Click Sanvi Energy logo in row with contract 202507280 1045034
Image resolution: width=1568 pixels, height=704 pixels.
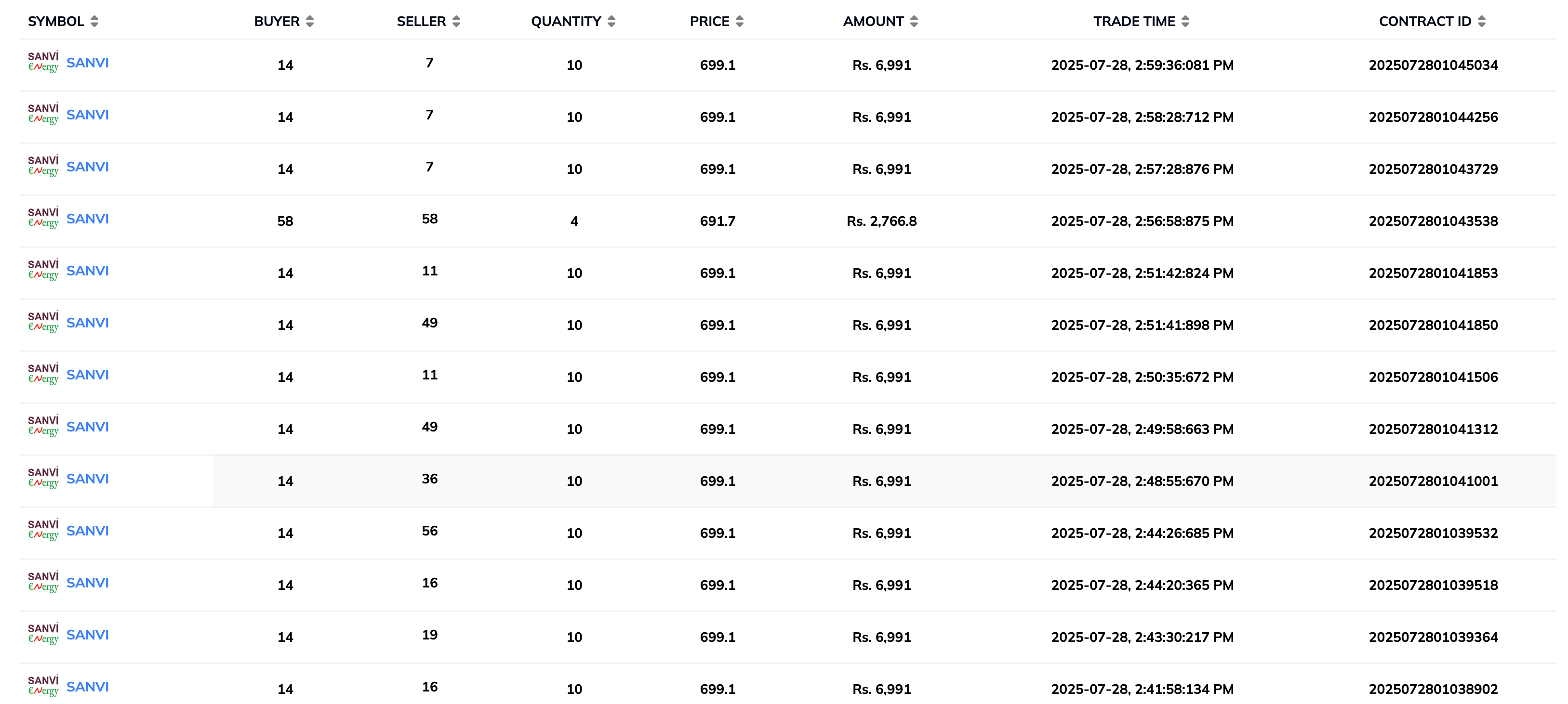click(43, 62)
